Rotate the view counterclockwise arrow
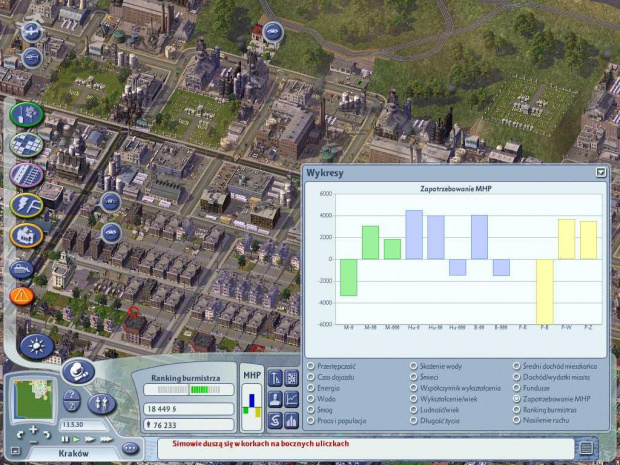This screenshot has width=620, height=465. tap(20, 434)
